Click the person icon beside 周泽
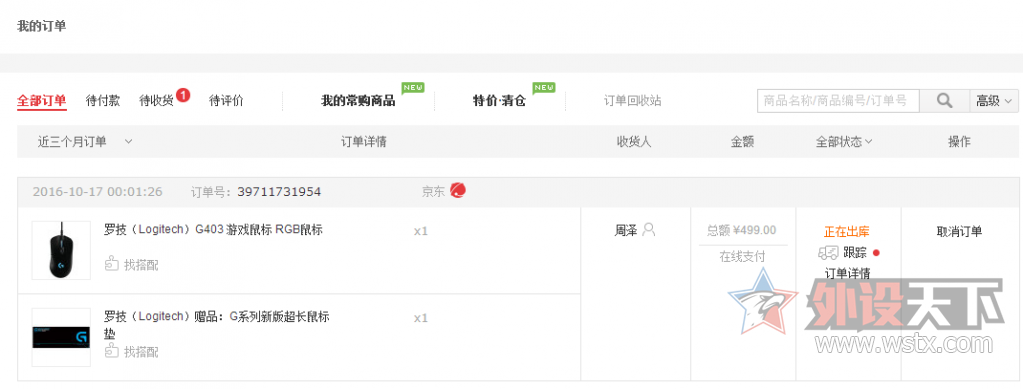 (649, 230)
